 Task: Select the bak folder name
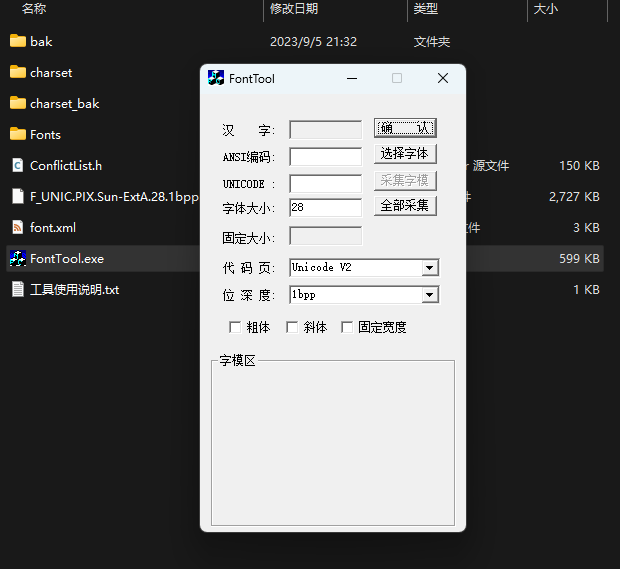point(41,42)
